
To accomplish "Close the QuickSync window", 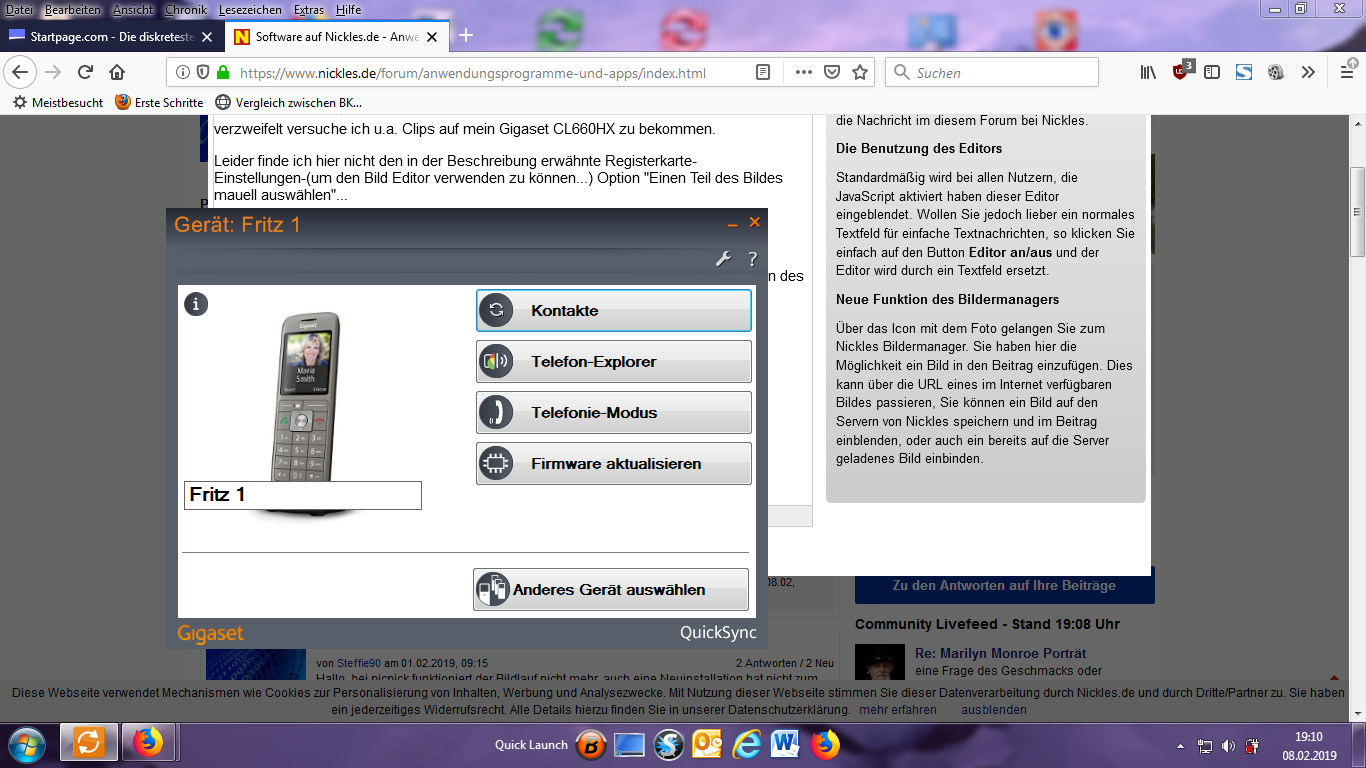I will pyautogui.click(x=755, y=223).
